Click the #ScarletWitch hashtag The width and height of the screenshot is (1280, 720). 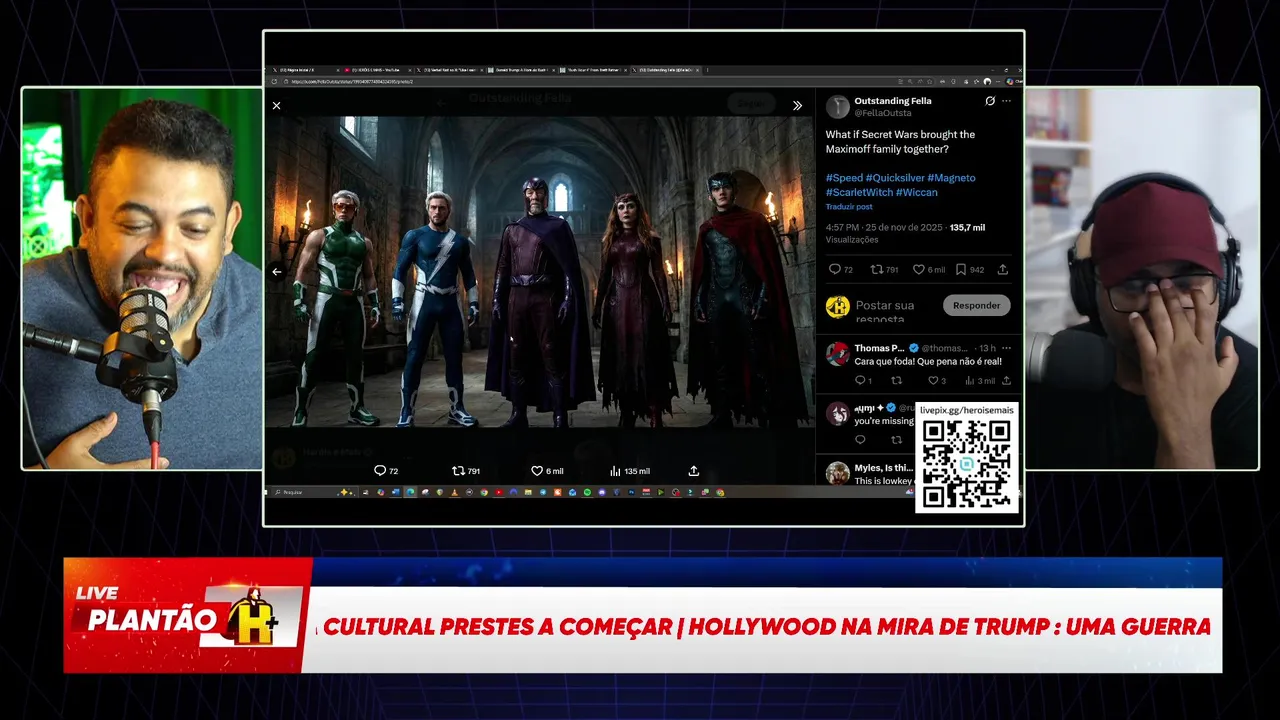tap(859, 192)
